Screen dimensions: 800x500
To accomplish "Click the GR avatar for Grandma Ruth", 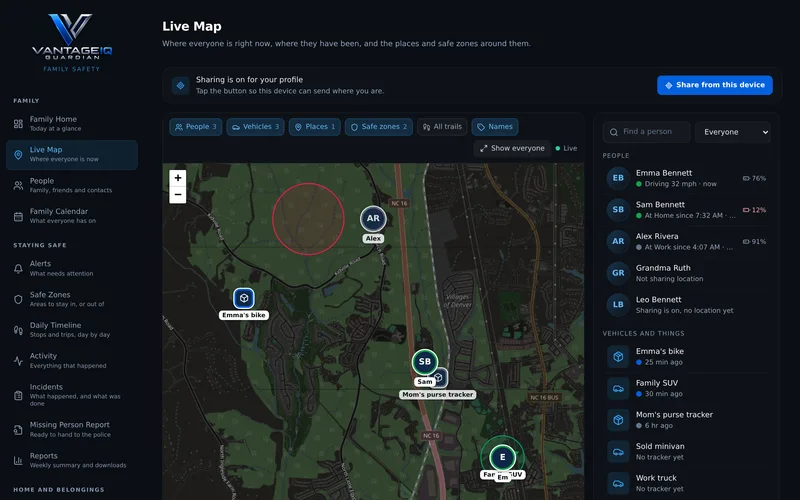I will [618, 273].
